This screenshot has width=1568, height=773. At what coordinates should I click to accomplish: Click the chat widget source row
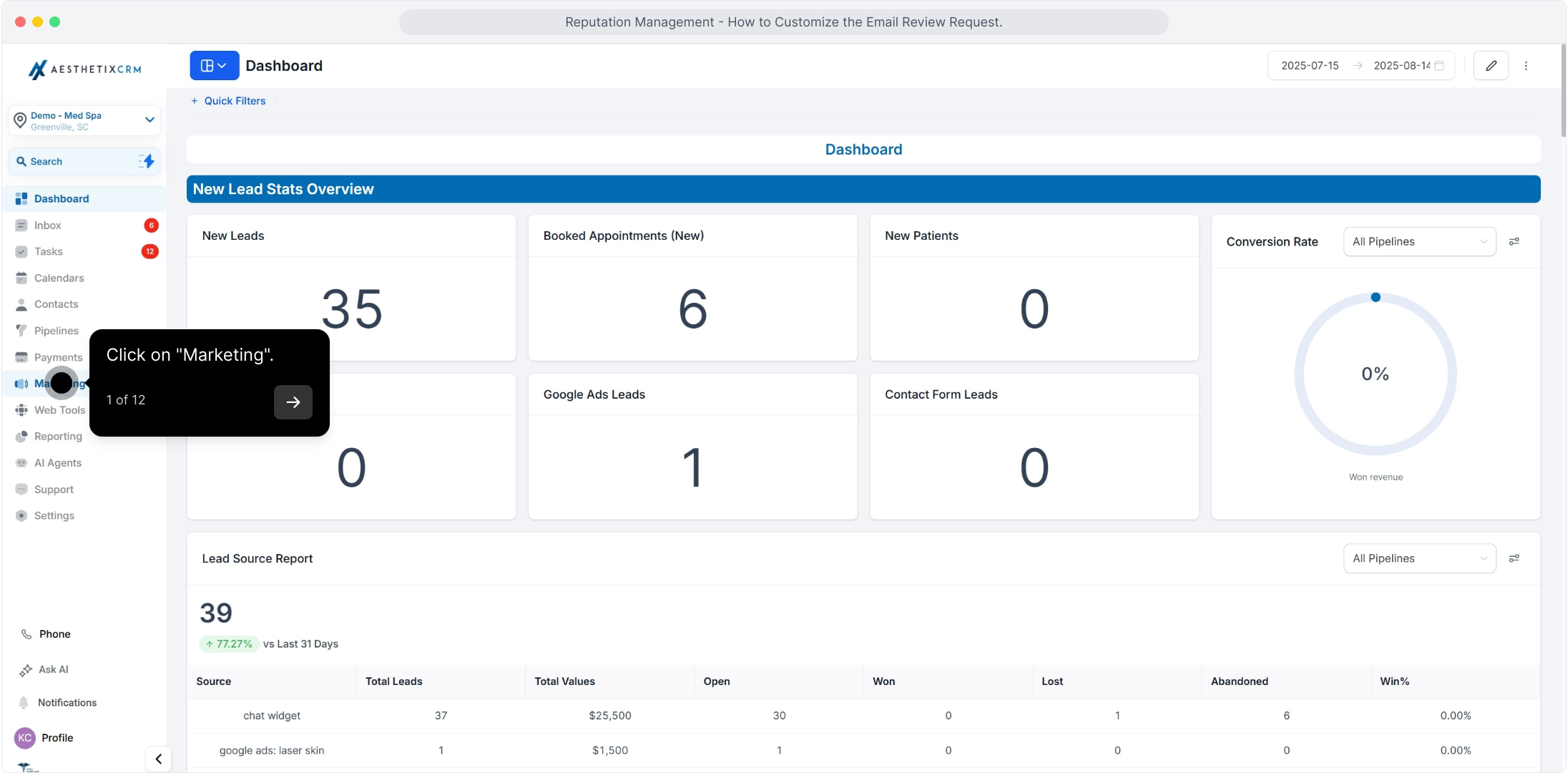tap(863, 716)
